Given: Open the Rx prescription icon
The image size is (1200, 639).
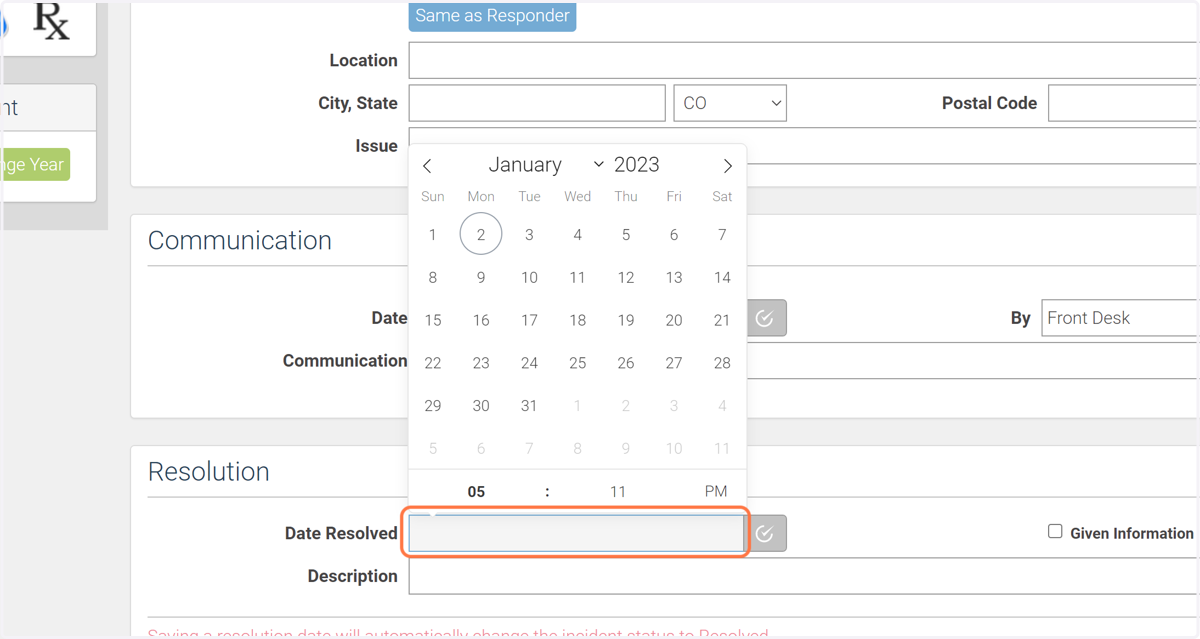Looking at the screenshot, I should (x=52, y=22).
